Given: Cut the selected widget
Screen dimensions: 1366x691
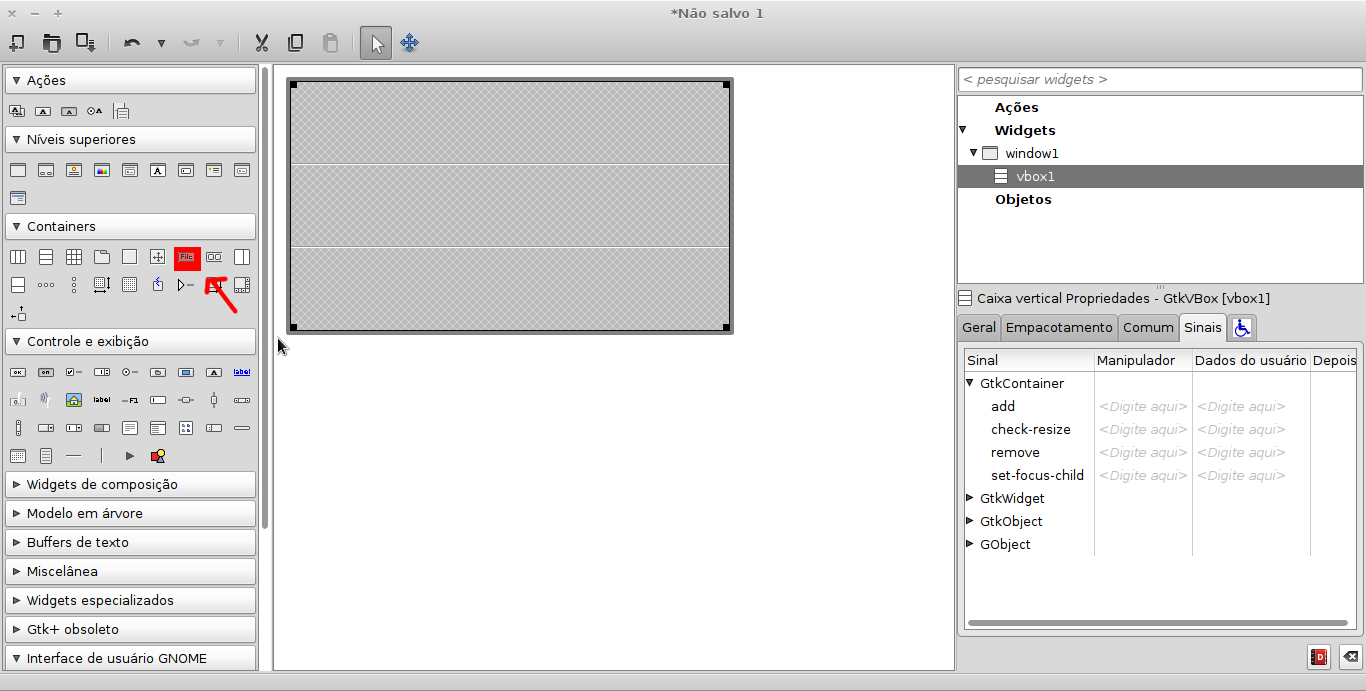Looking at the screenshot, I should [262, 43].
